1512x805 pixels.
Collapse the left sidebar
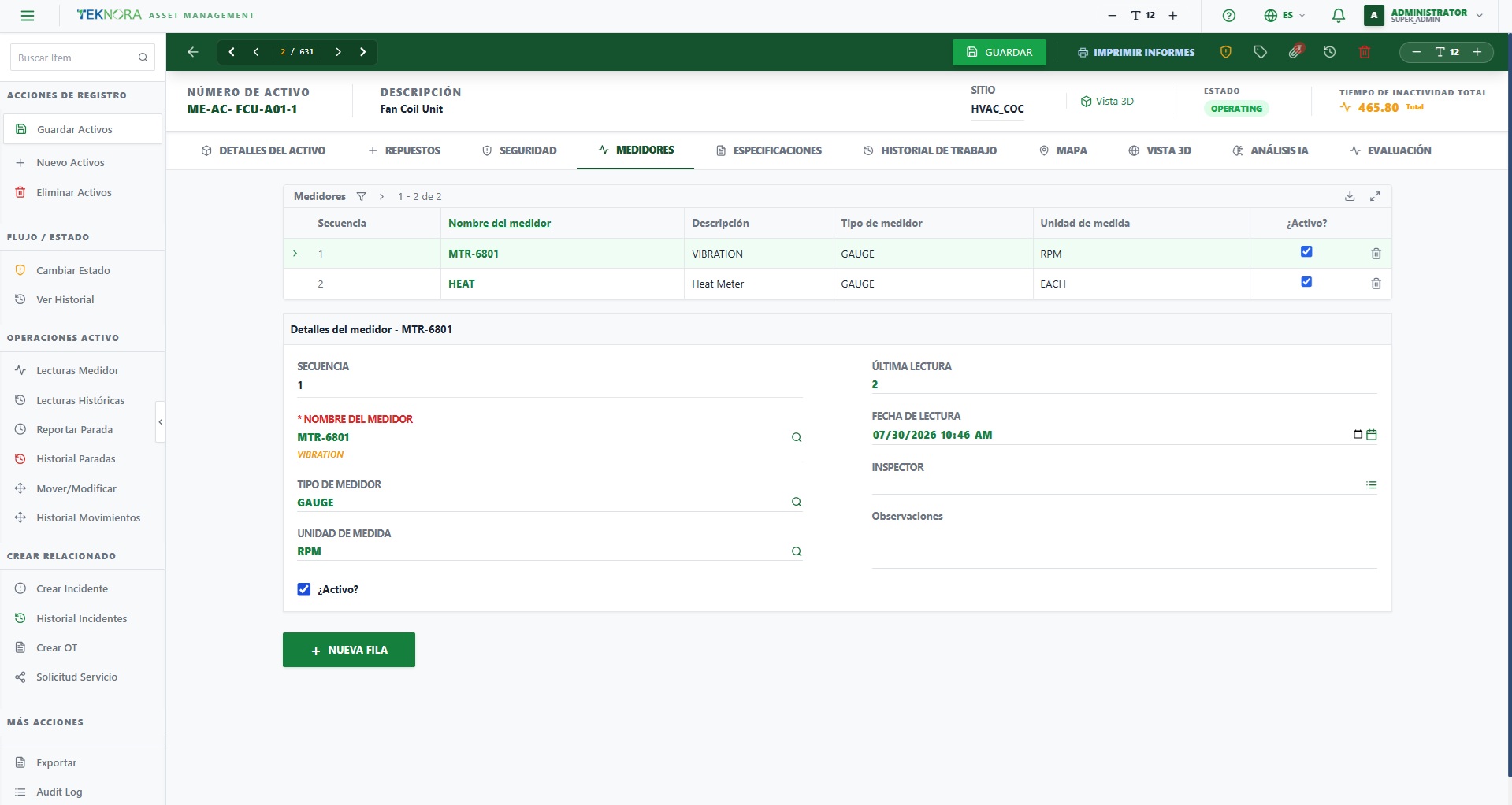coord(161,422)
